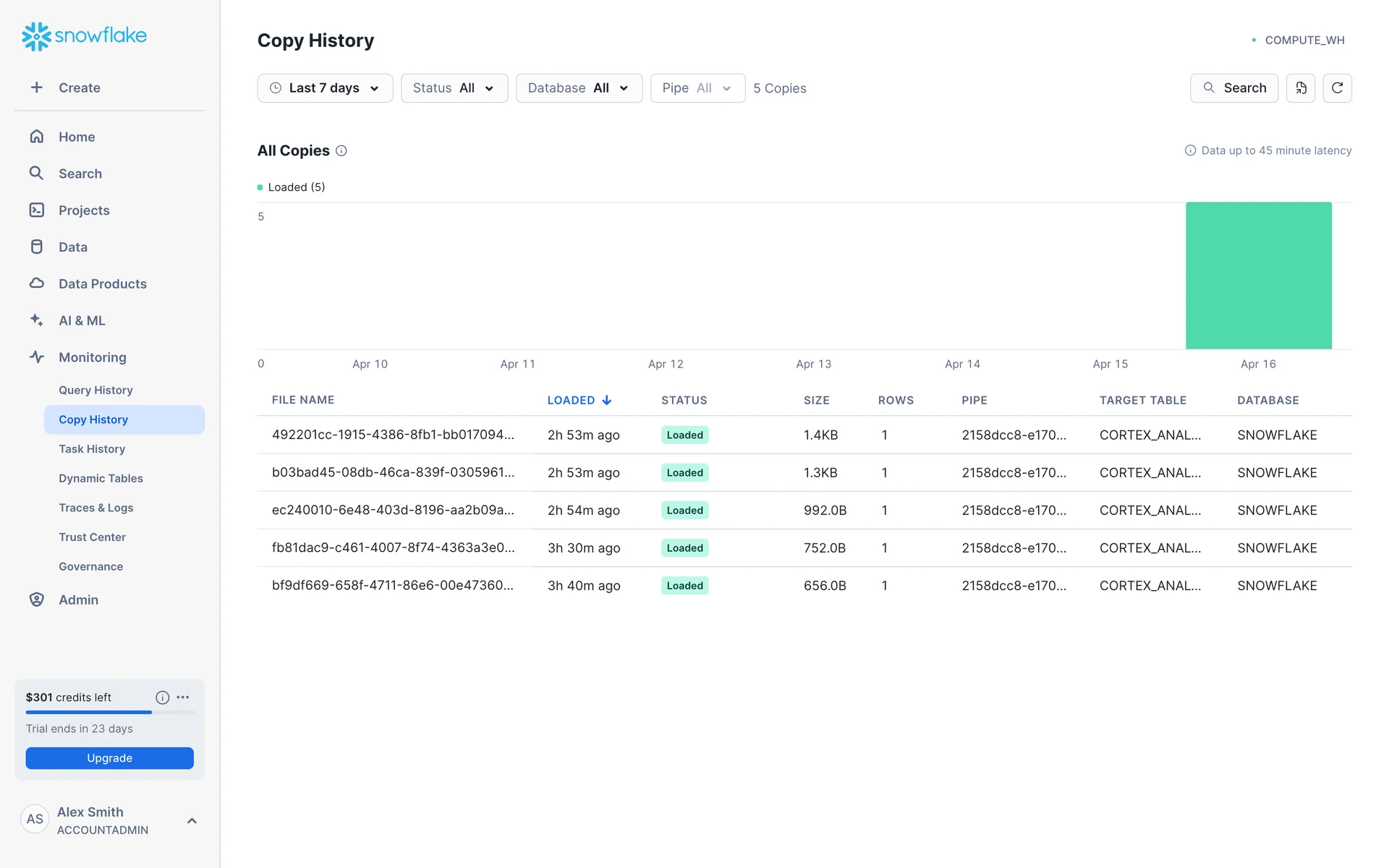This screenshot has height=868, width=1389.
Task: Click the download copy history icon
Action: click(x=1301, y=88)
